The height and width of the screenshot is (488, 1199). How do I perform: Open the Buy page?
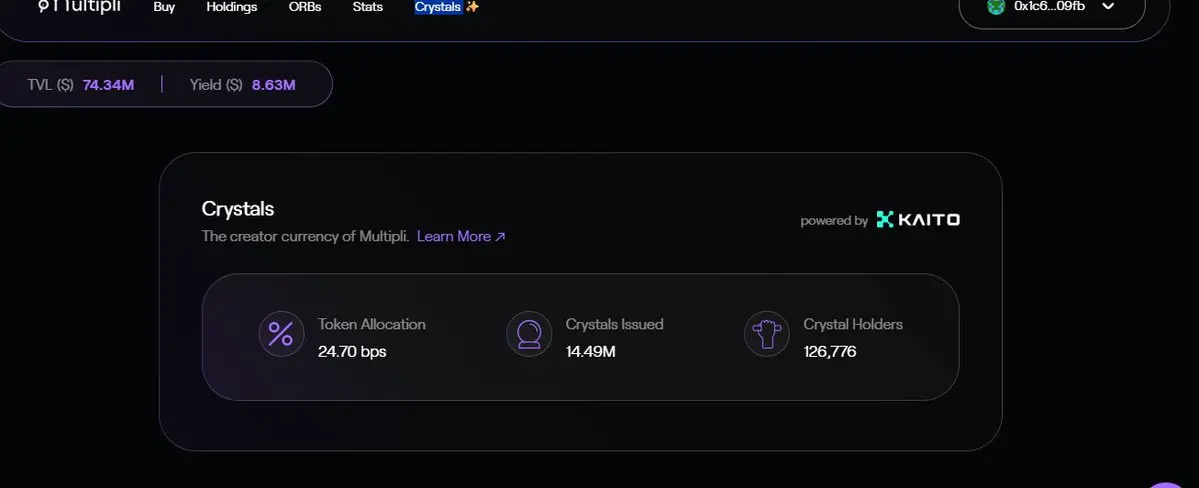click(164, 7)
